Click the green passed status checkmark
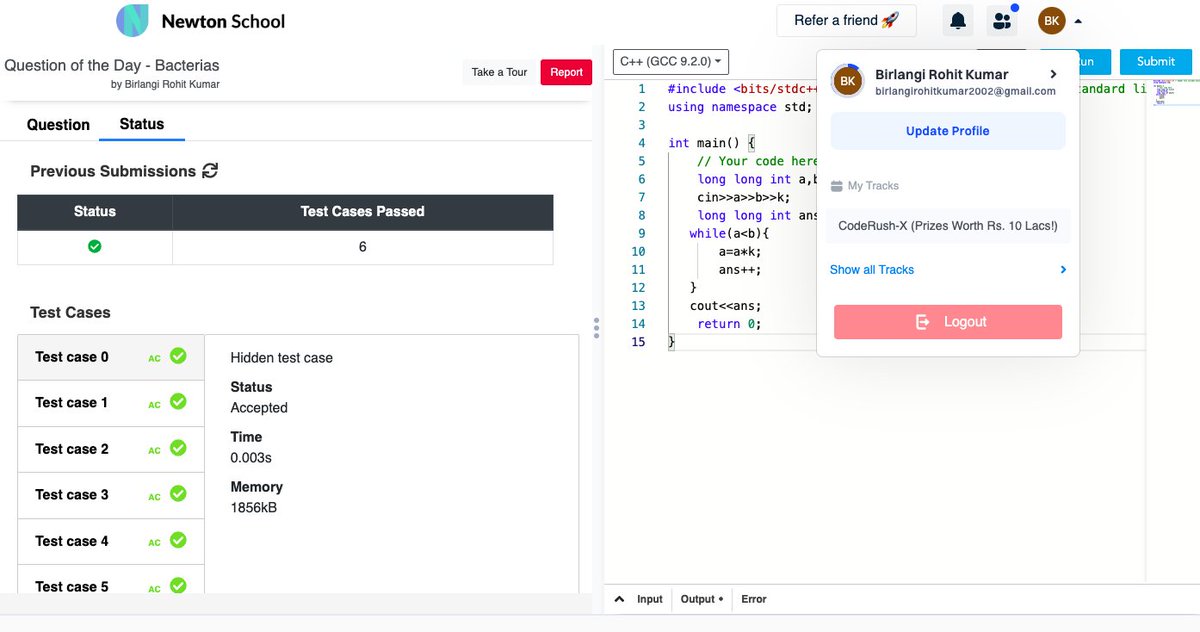Image resolution: width=1200 pixels, height=632 pixels. point(95,246)
